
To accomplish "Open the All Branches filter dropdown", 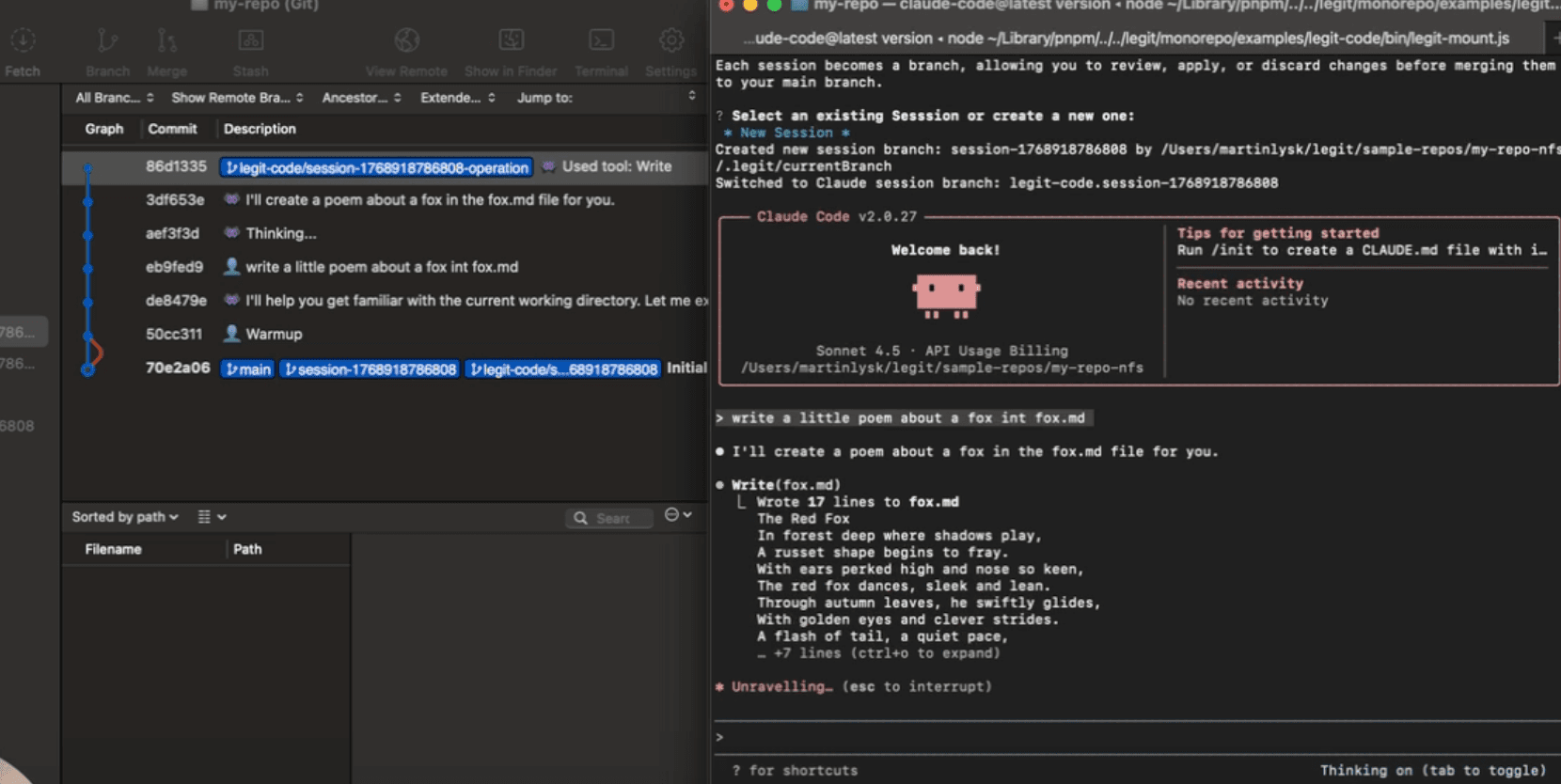I will coord(114,98).
